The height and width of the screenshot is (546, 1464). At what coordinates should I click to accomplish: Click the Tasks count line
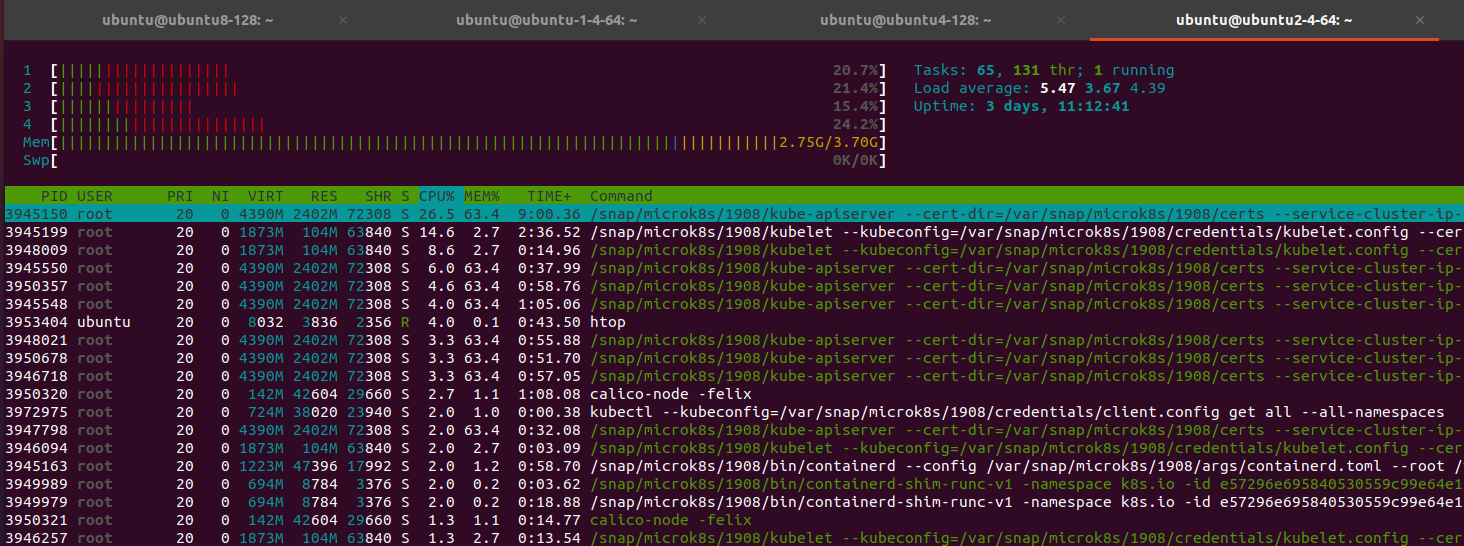[1044, 71]
